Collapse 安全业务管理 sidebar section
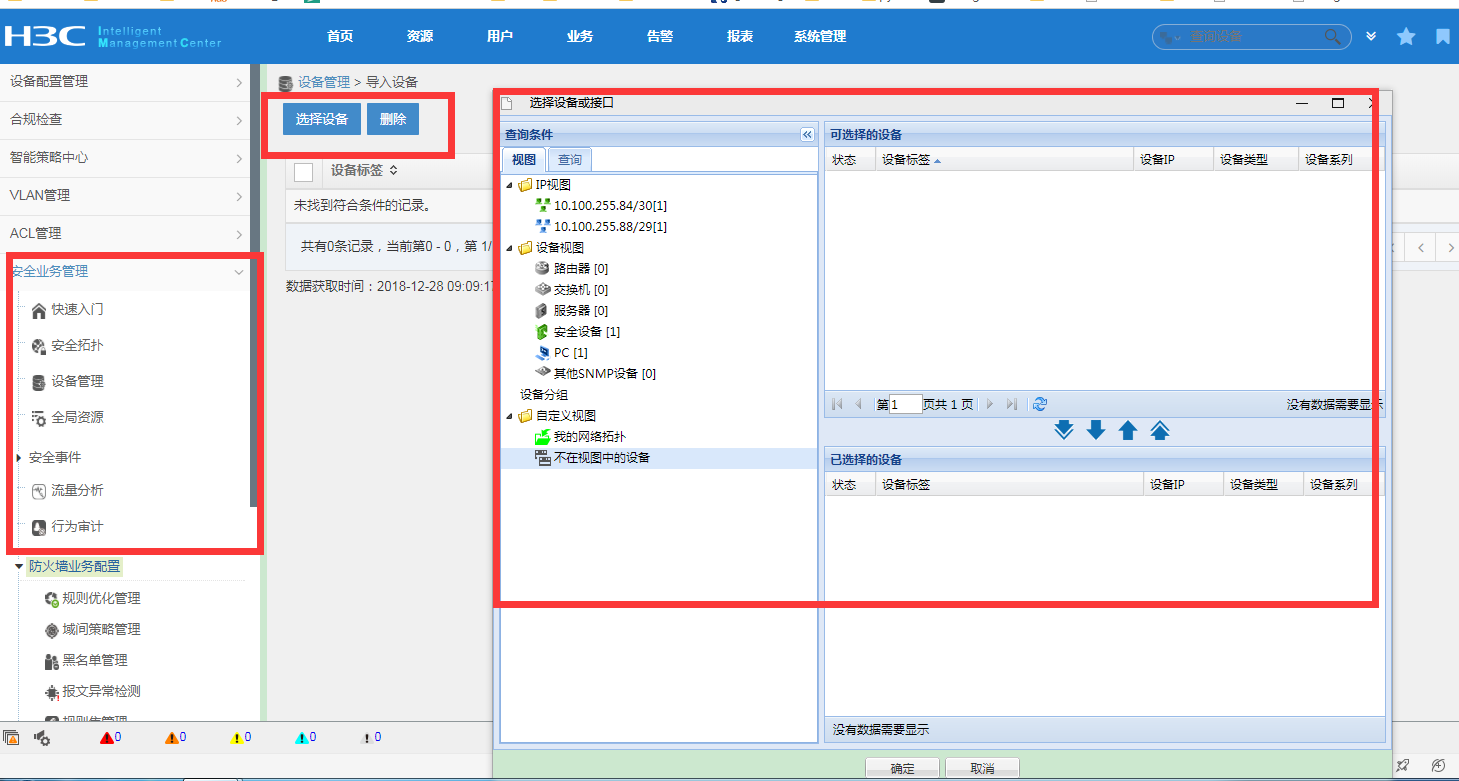 [125, 271]
